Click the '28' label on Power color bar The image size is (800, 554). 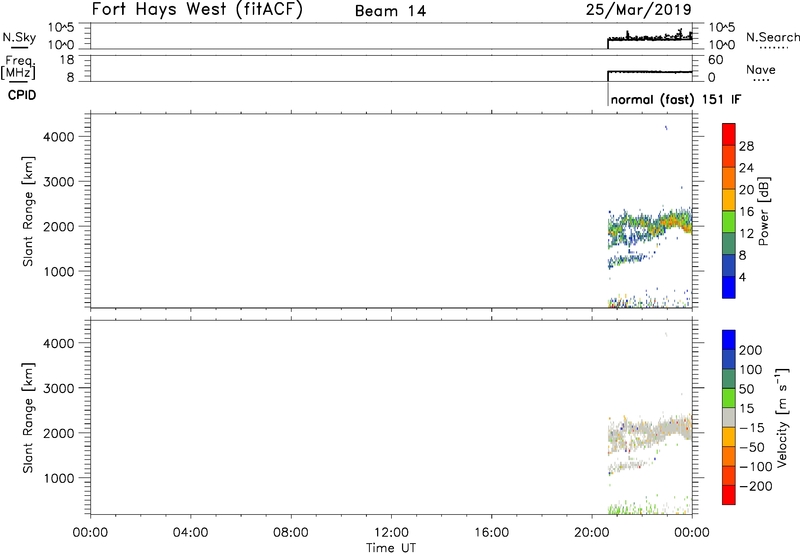(746, 146)
